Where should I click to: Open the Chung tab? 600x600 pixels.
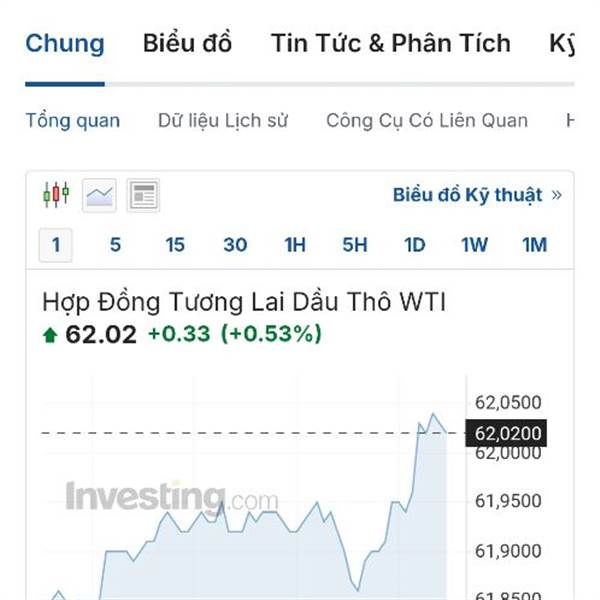(65, 44)
